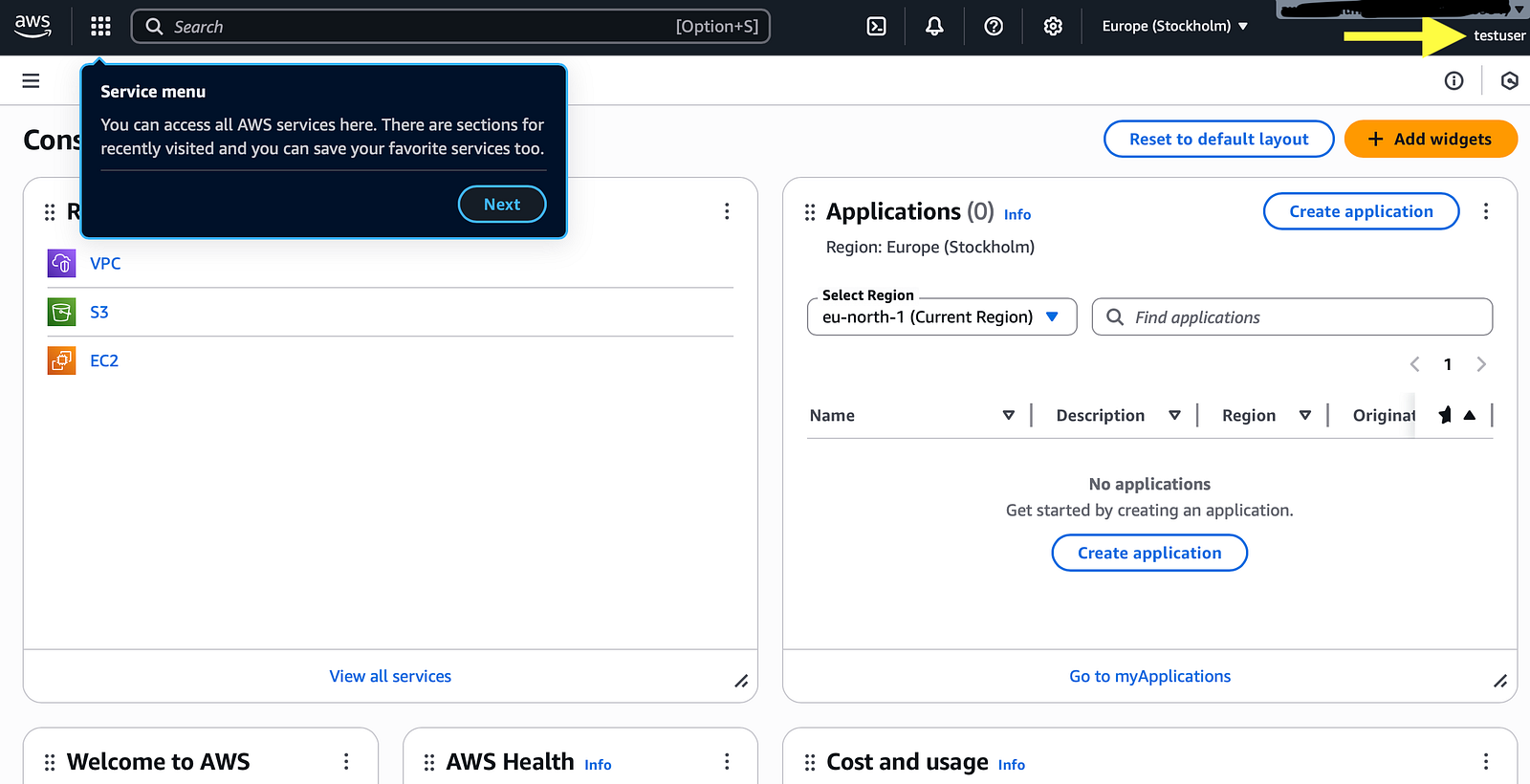Launch CloudShell from the top bar icon
1530x784 pixels.
pos(876,26)
